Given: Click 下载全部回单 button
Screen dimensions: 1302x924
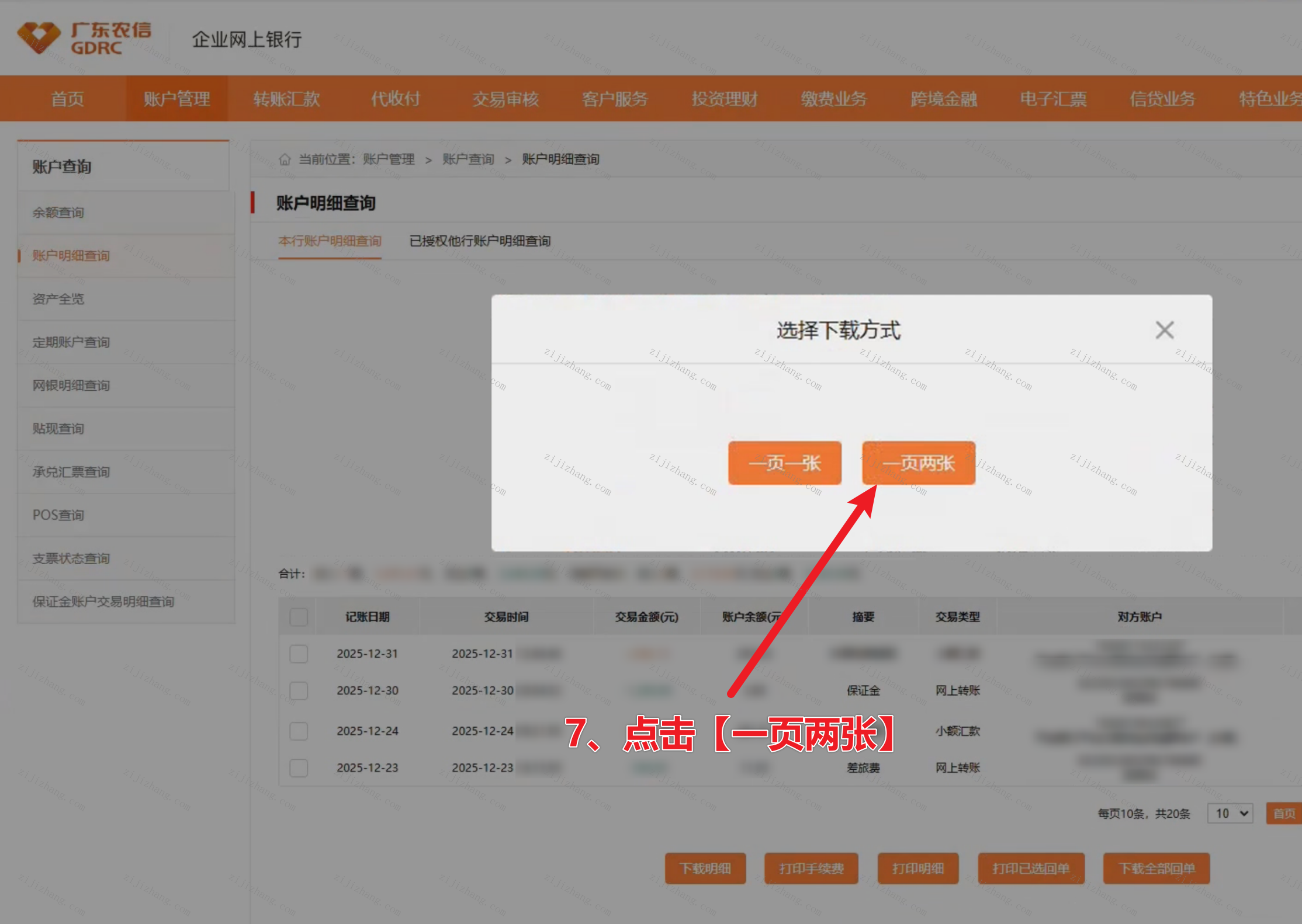Looking at the screenshot, I should pyautogui.click(x=1156, y=868).
